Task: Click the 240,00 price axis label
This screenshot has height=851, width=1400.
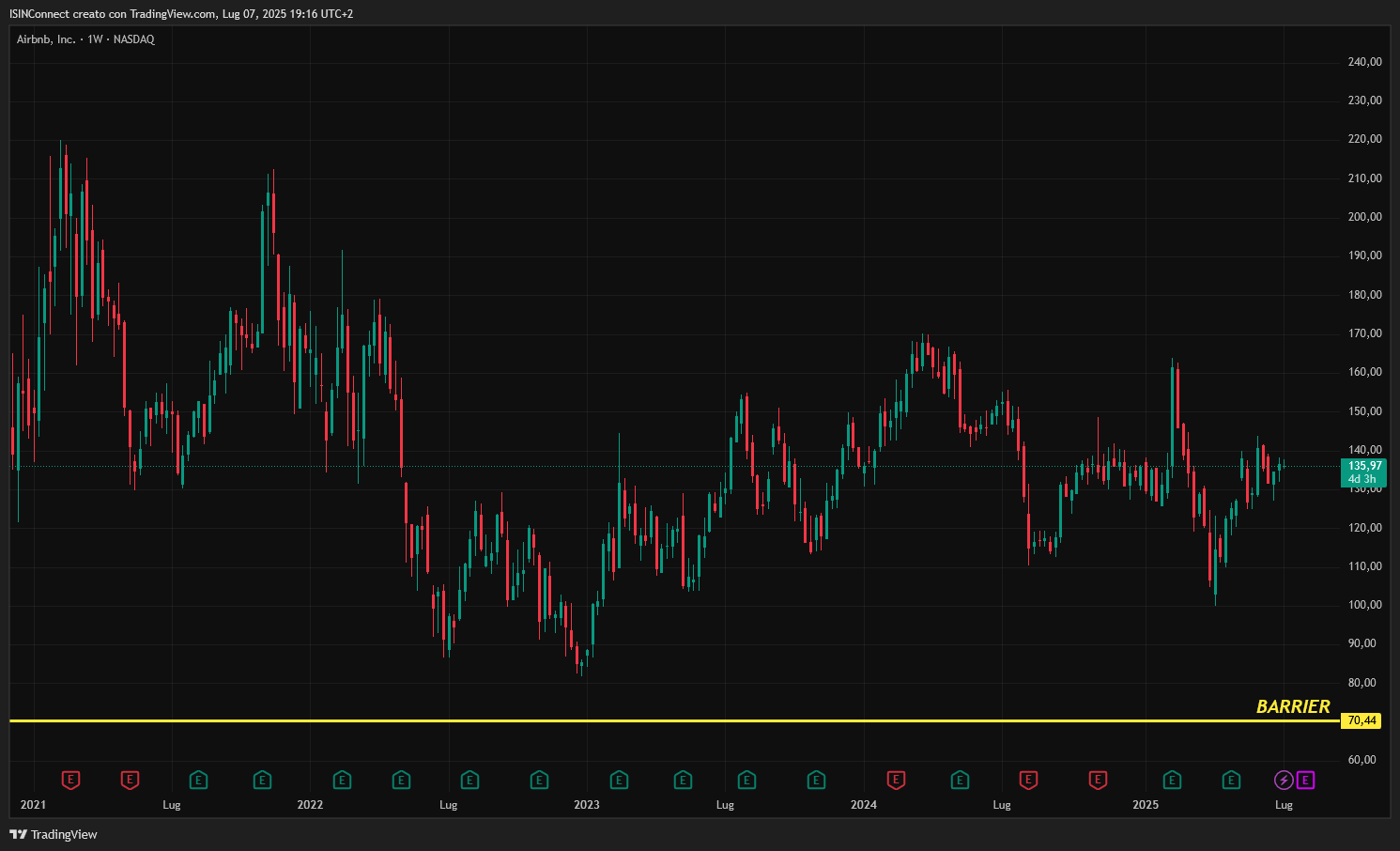Action: (1364, 62)
